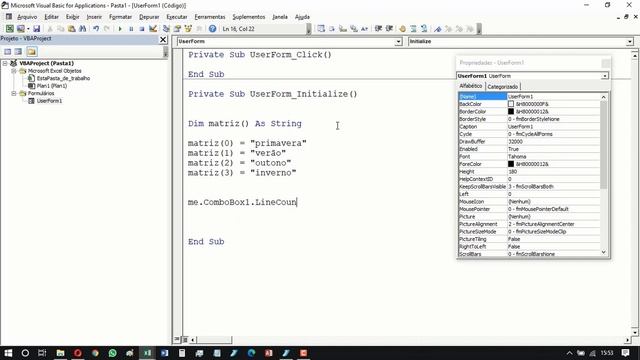Click the Insert UserForm toolbar icon

(x=20, y=29)
